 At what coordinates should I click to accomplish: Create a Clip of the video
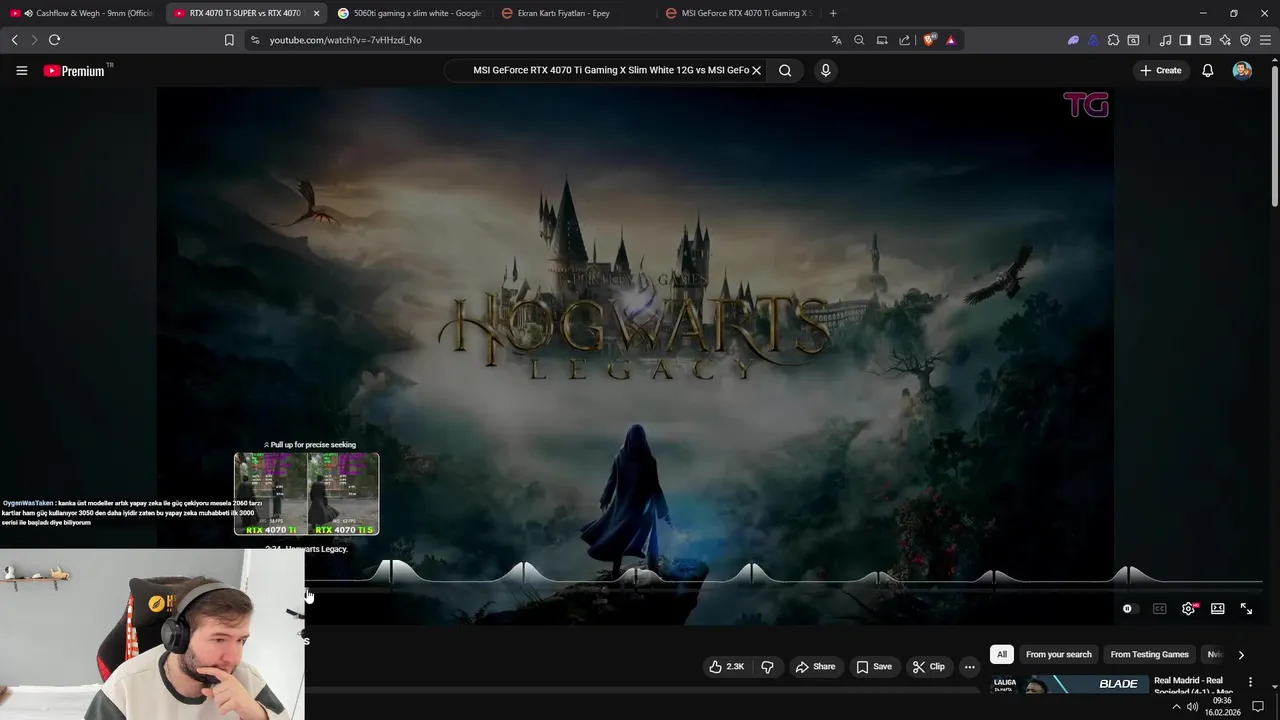point(928,667)
